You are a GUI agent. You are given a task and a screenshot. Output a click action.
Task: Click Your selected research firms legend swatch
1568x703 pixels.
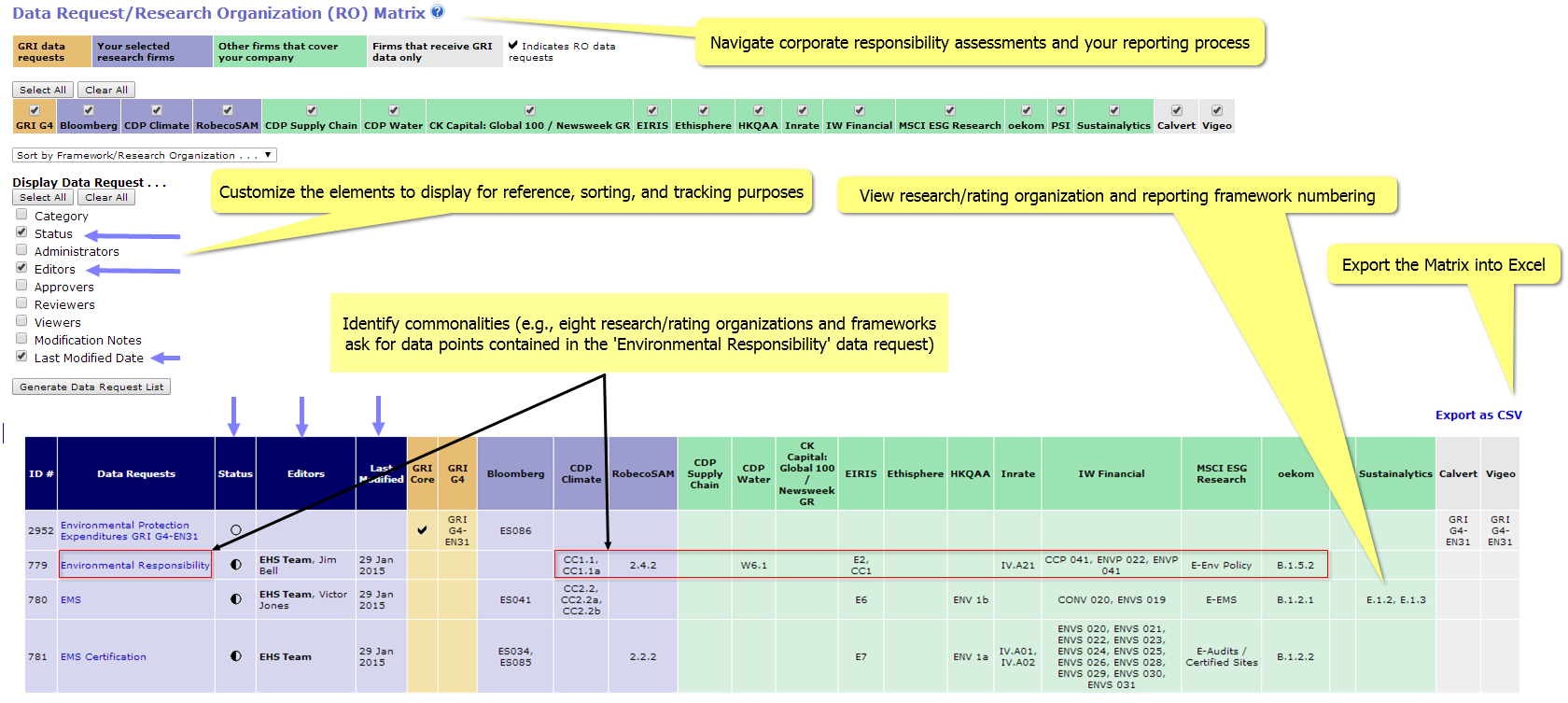click(153, 51)
